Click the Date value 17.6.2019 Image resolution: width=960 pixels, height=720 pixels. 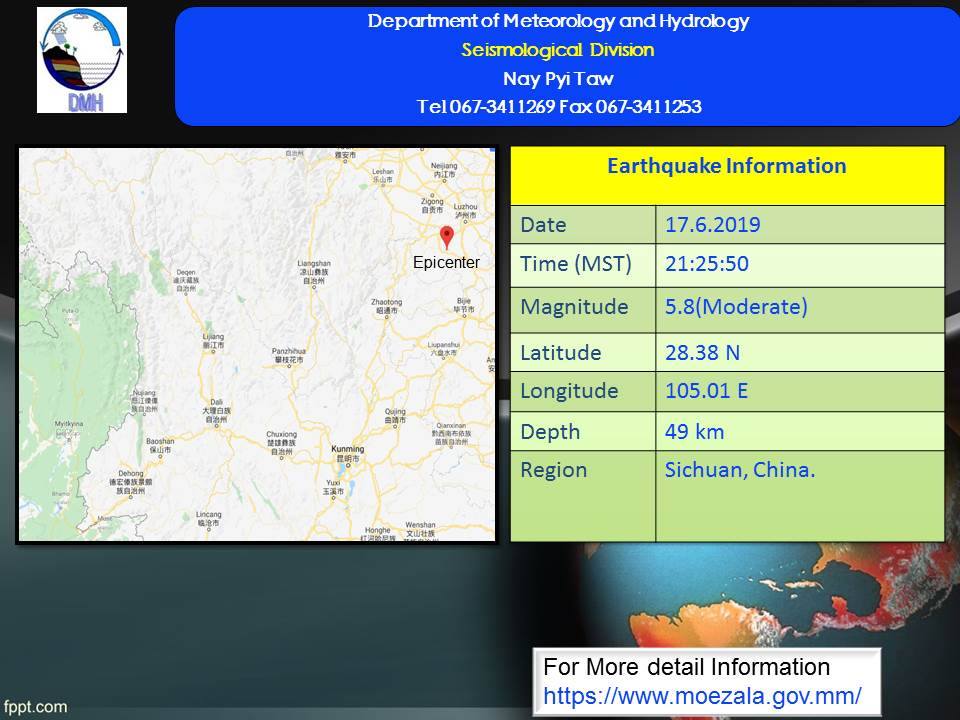point(713,225)
